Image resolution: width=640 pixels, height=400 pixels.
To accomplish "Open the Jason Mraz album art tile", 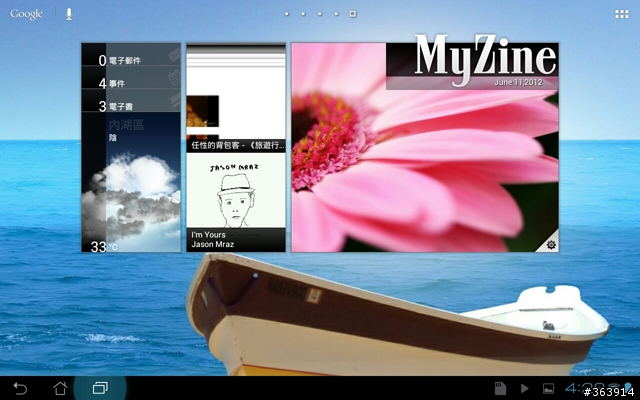I will [x=236, y=191].
